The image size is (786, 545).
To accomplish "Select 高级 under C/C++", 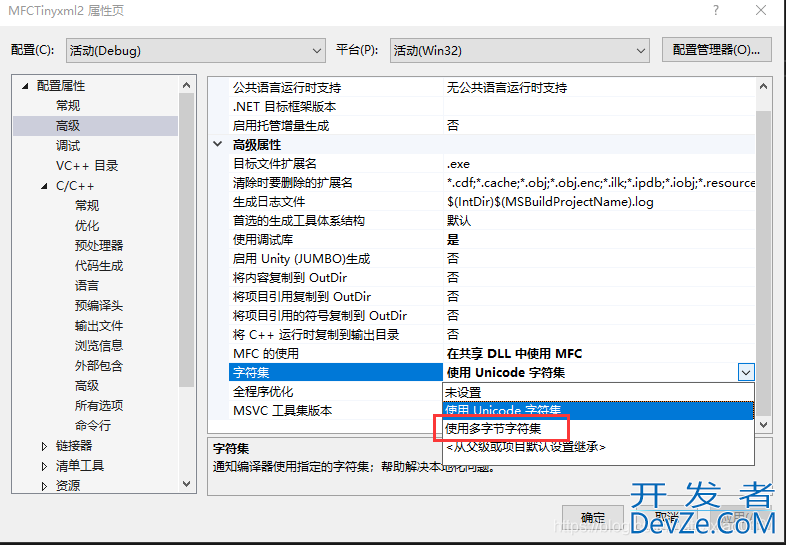I will 87,386.
